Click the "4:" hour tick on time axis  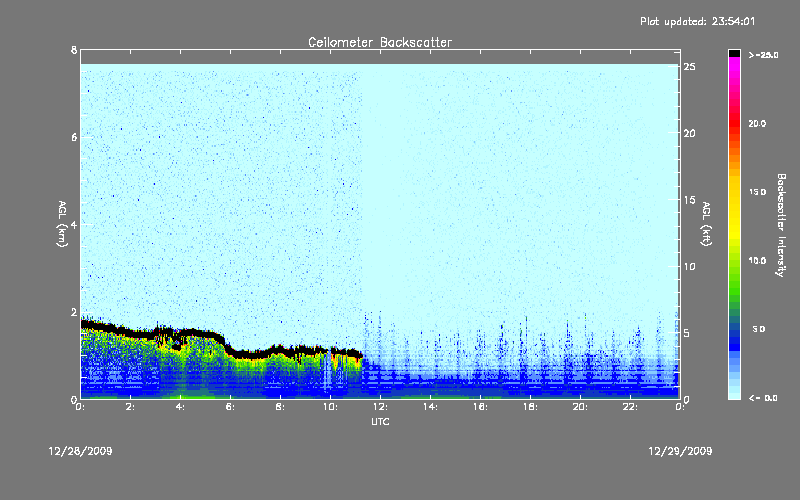pyautogui.click(x=181, y=407)
